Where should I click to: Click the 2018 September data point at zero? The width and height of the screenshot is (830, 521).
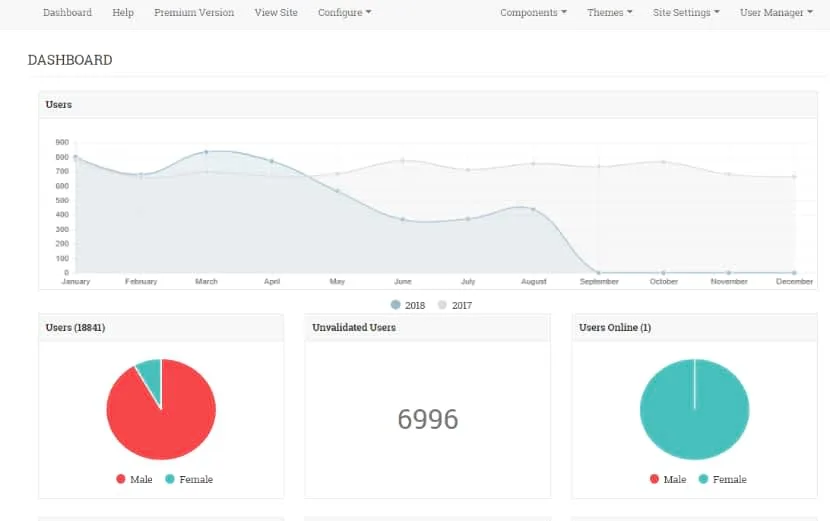pyautogui.click(x=599, y=273)
